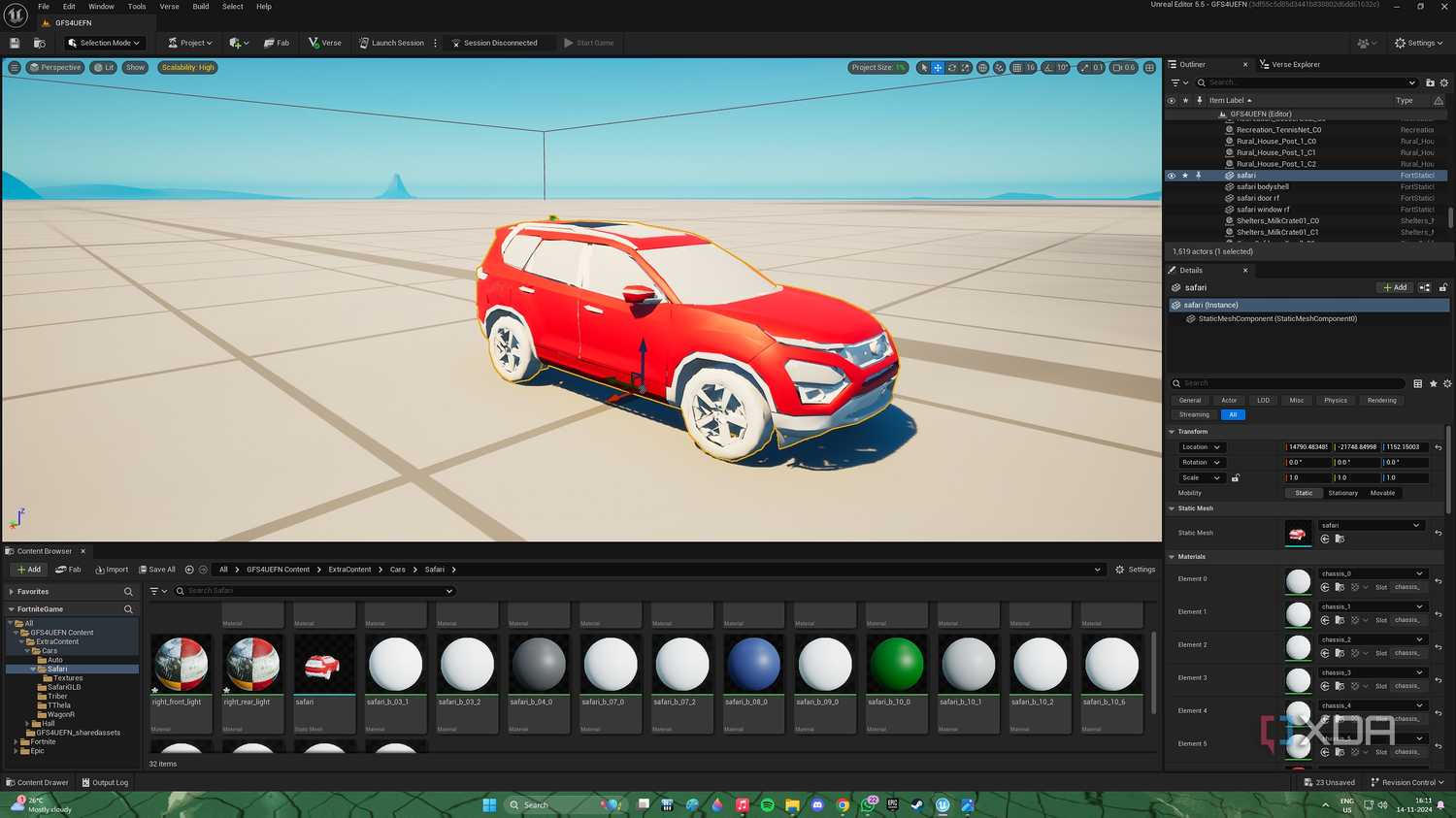Reset the Static Mesh property to default
Image resolution: width=1456 pixels, height=818 pixels.
(1439, 533)
